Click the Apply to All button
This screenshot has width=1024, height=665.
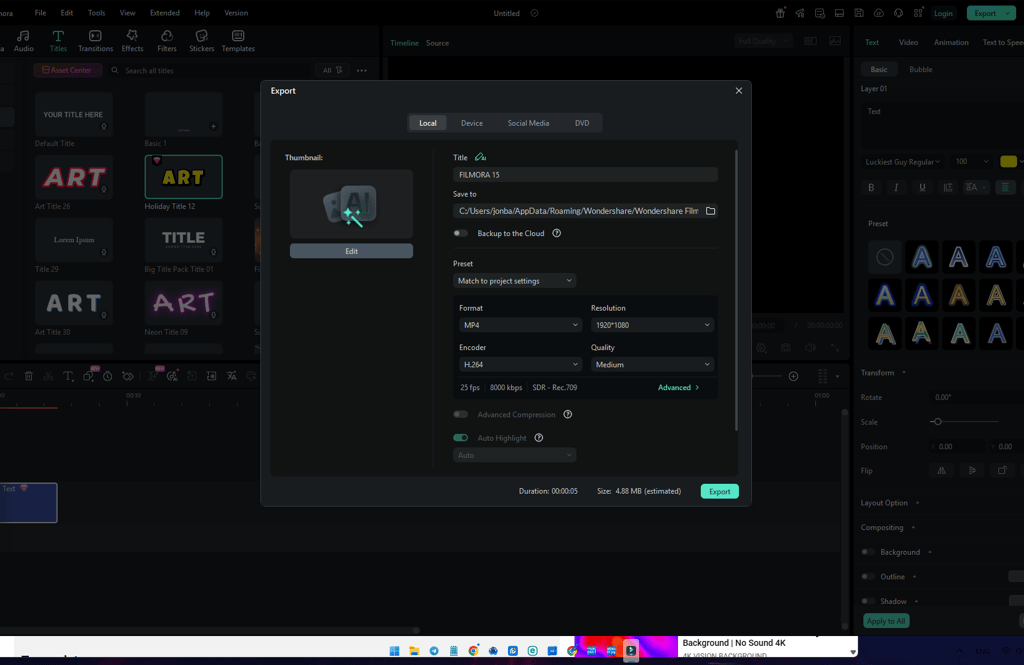coord(886,621)
